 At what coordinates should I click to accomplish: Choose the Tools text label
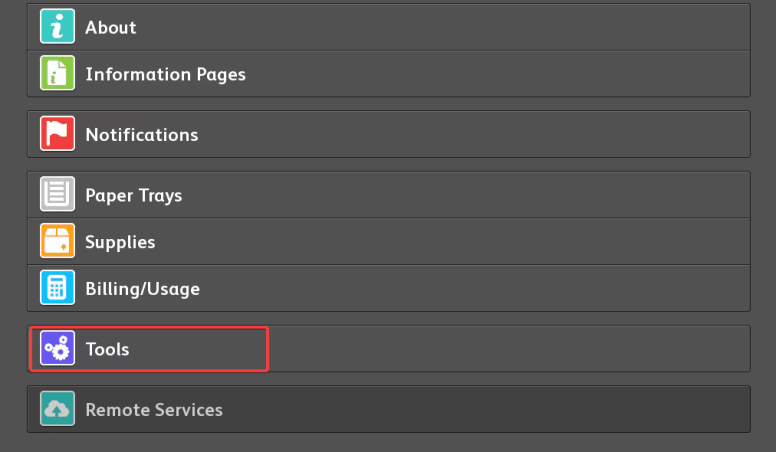coord(107,350)
